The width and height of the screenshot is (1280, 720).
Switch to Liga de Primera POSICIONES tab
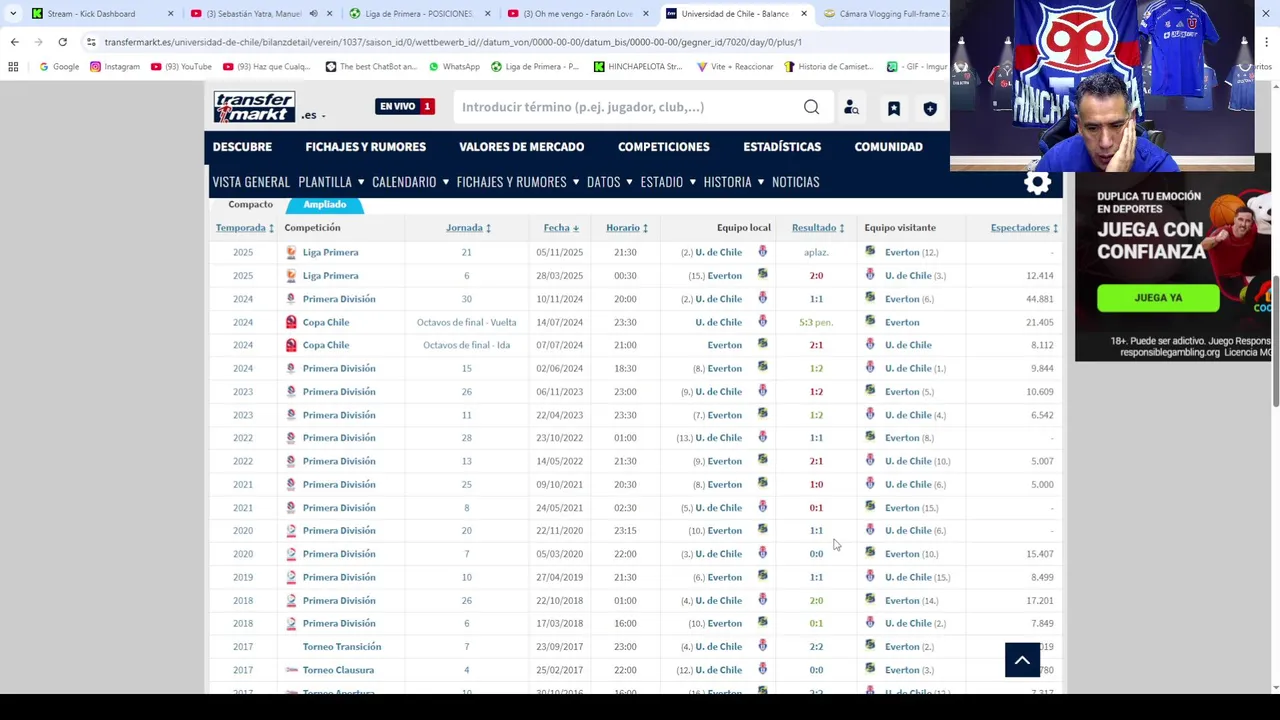pos(419,14)
